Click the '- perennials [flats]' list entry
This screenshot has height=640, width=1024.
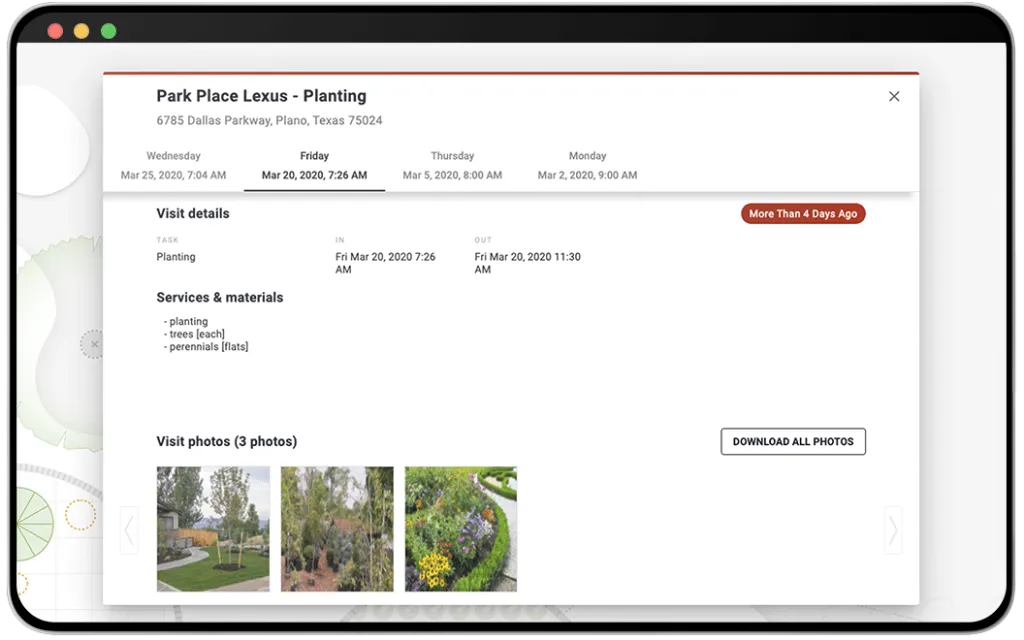coord(206,347)
